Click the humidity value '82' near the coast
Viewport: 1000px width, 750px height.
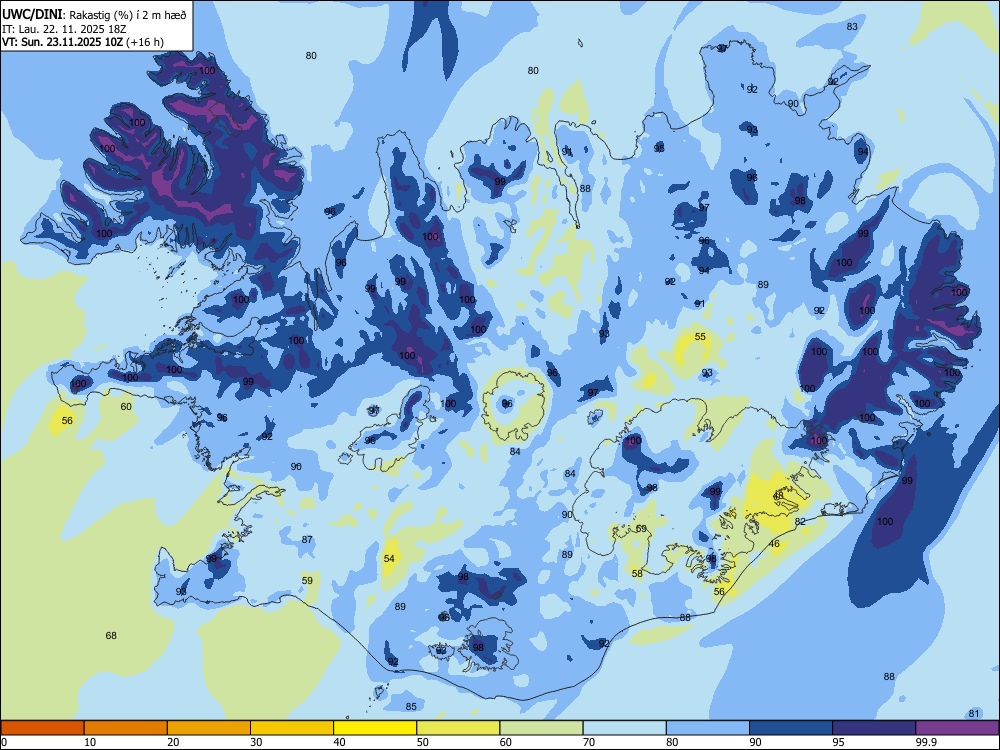click(x=800, y=522)
